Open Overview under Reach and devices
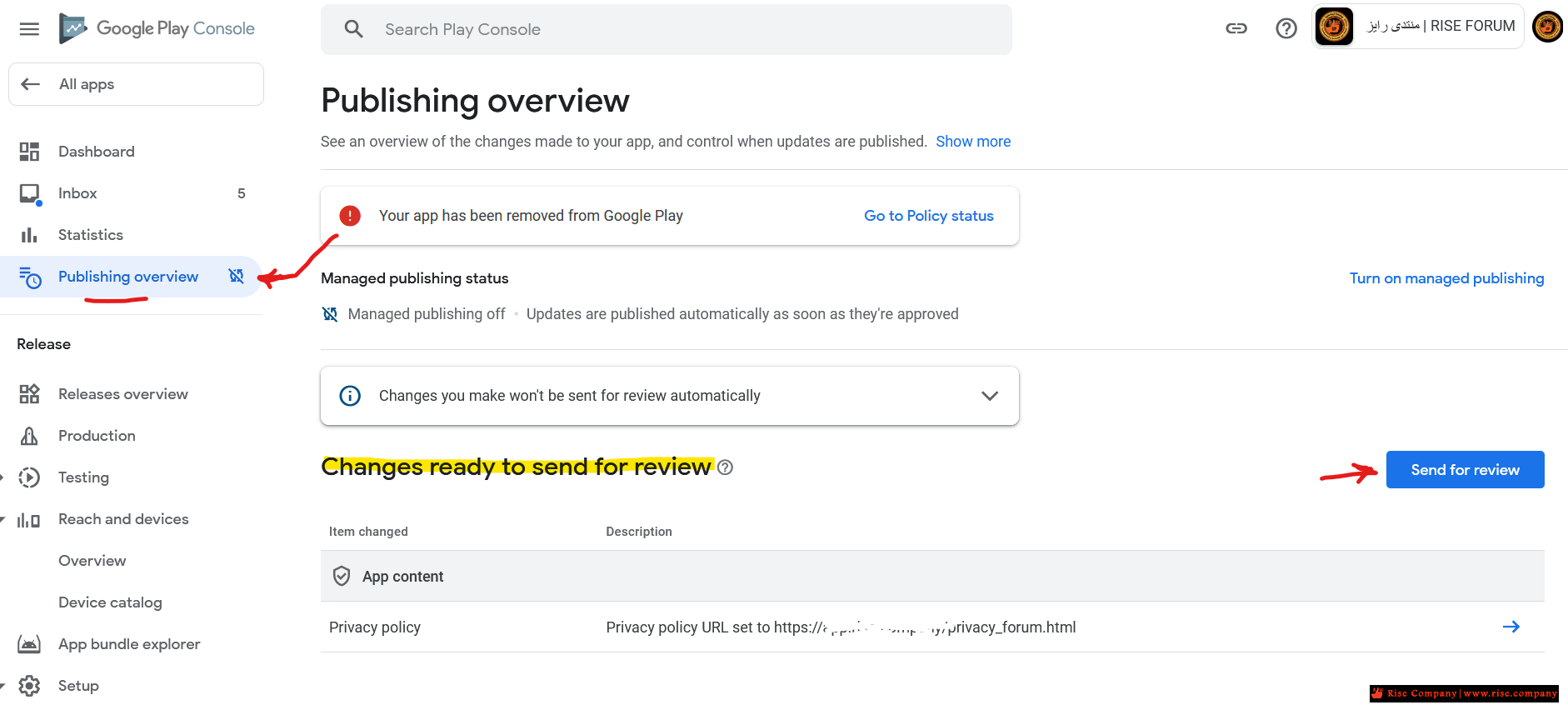This screenshot has width=1568, height=705. tap(92, 561)
